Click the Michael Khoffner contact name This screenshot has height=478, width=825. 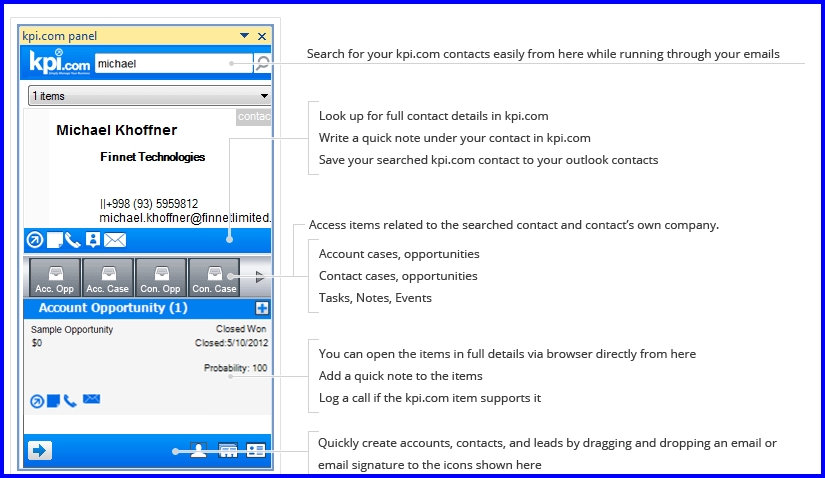[117, 130]
